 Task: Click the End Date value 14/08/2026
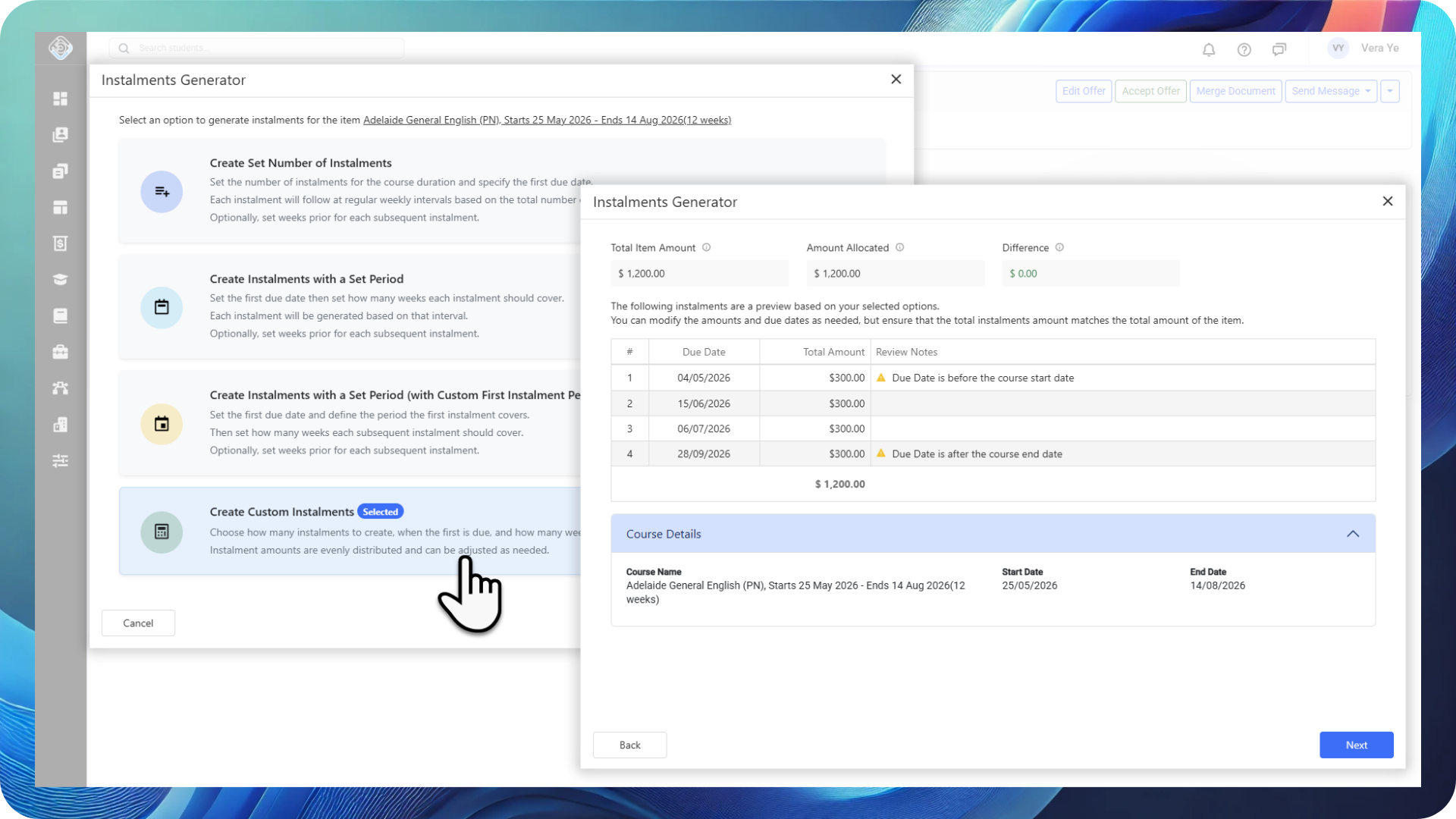pos(1217,585)
